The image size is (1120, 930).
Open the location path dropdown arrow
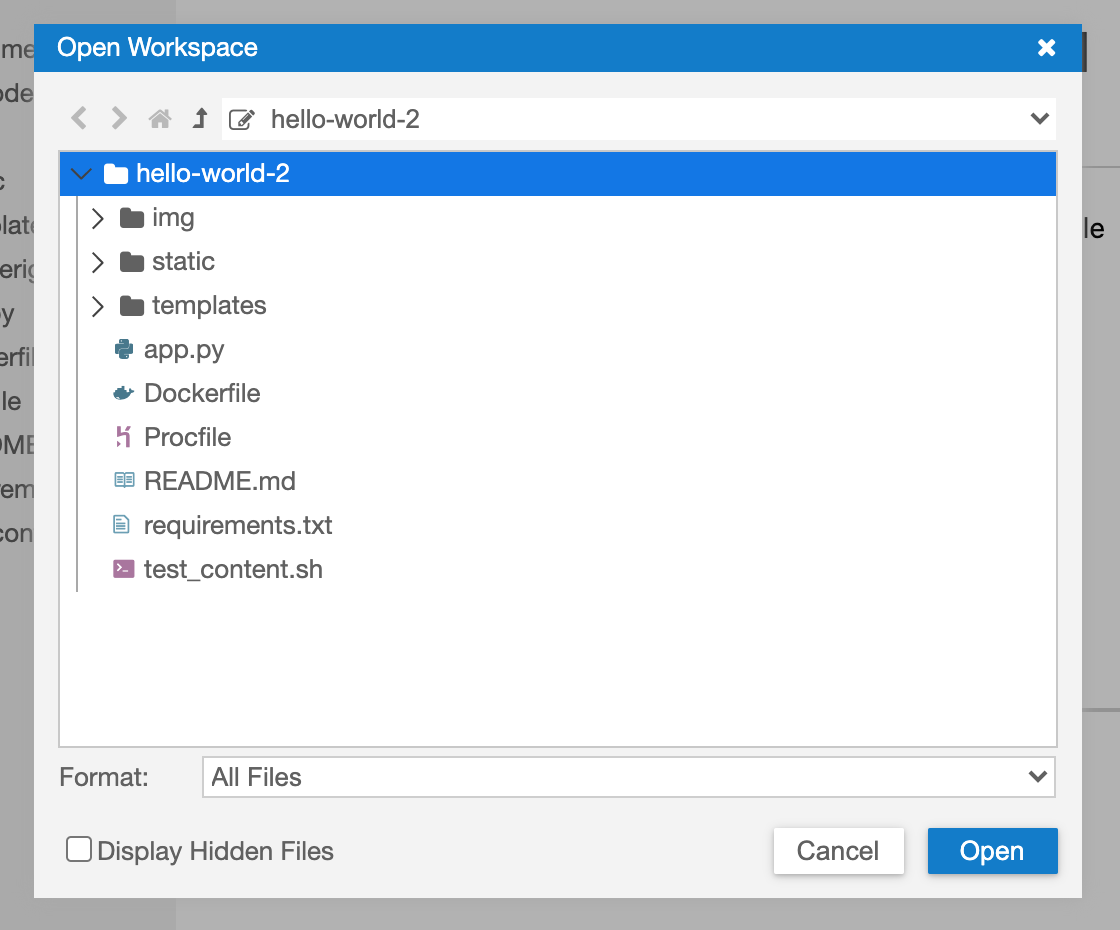point(1039,119)
